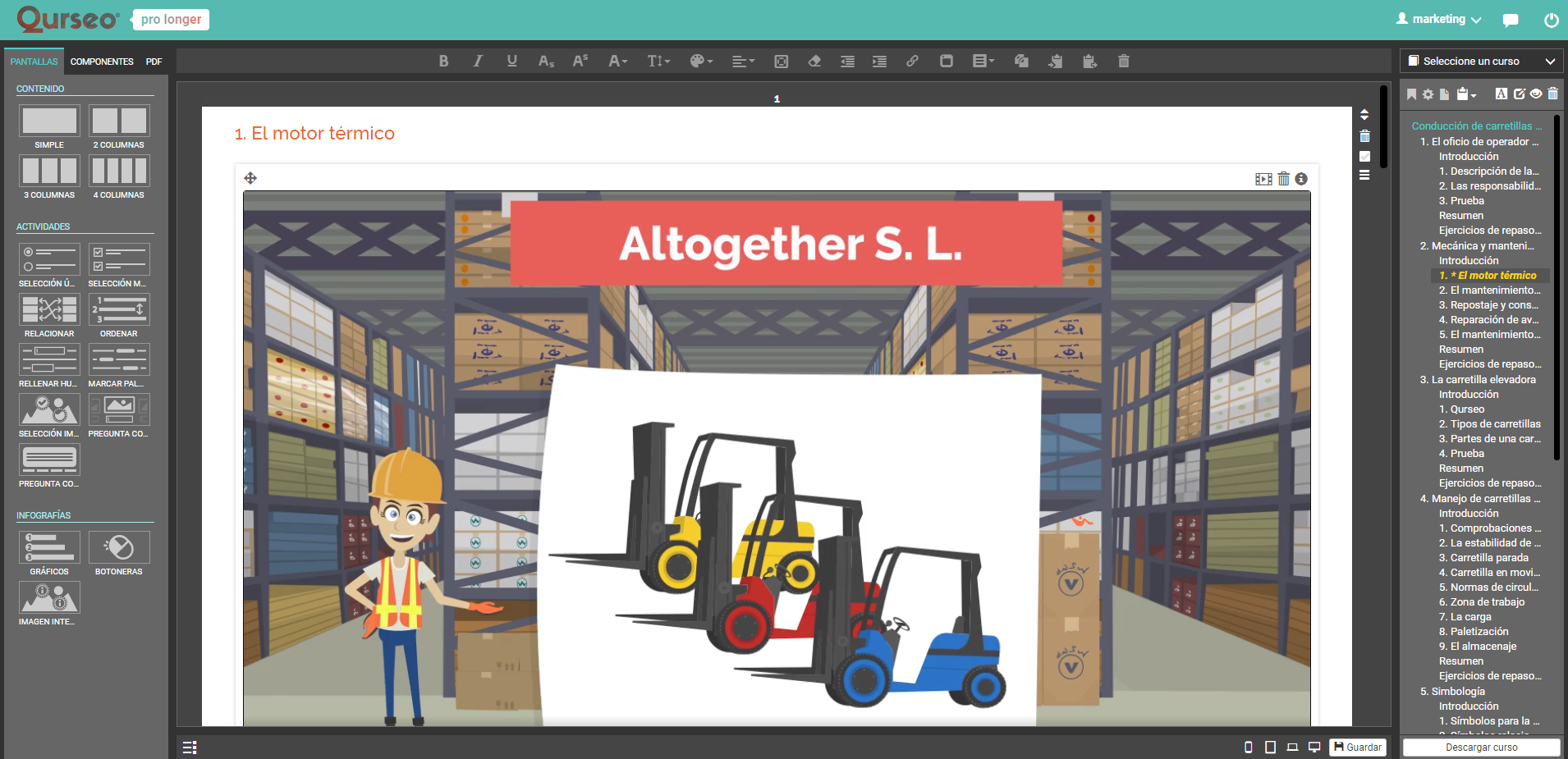Click the frame border icon
Image resolution: width=1568 pixels, height=759 pixels.
[782, 61]
